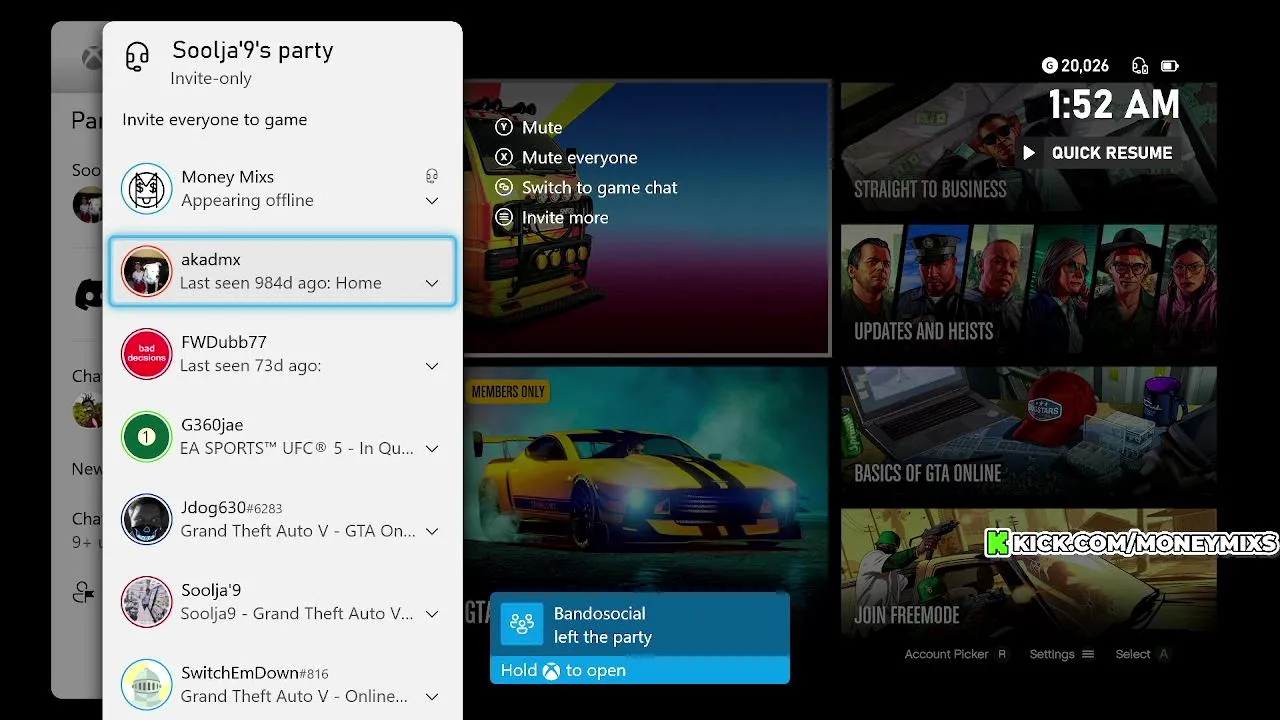Open Jdog630 avatar picture

click(146, 520)
